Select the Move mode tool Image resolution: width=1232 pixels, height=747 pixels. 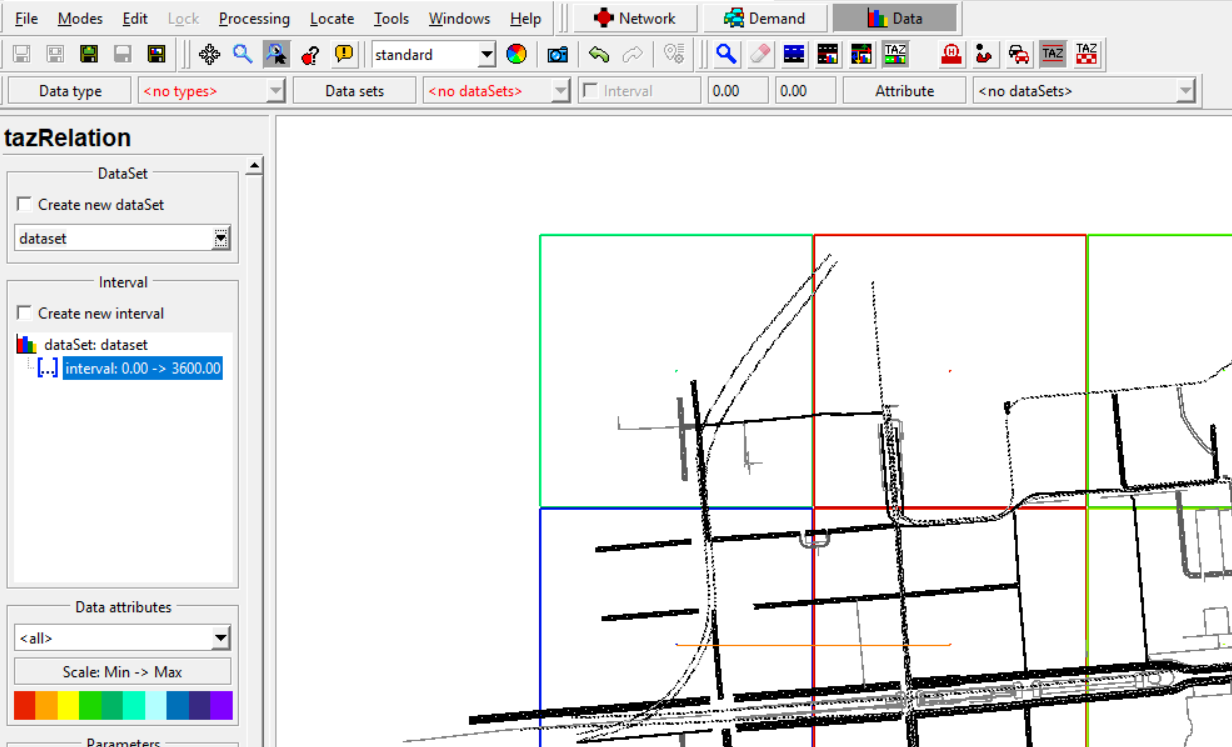[209, 53]
